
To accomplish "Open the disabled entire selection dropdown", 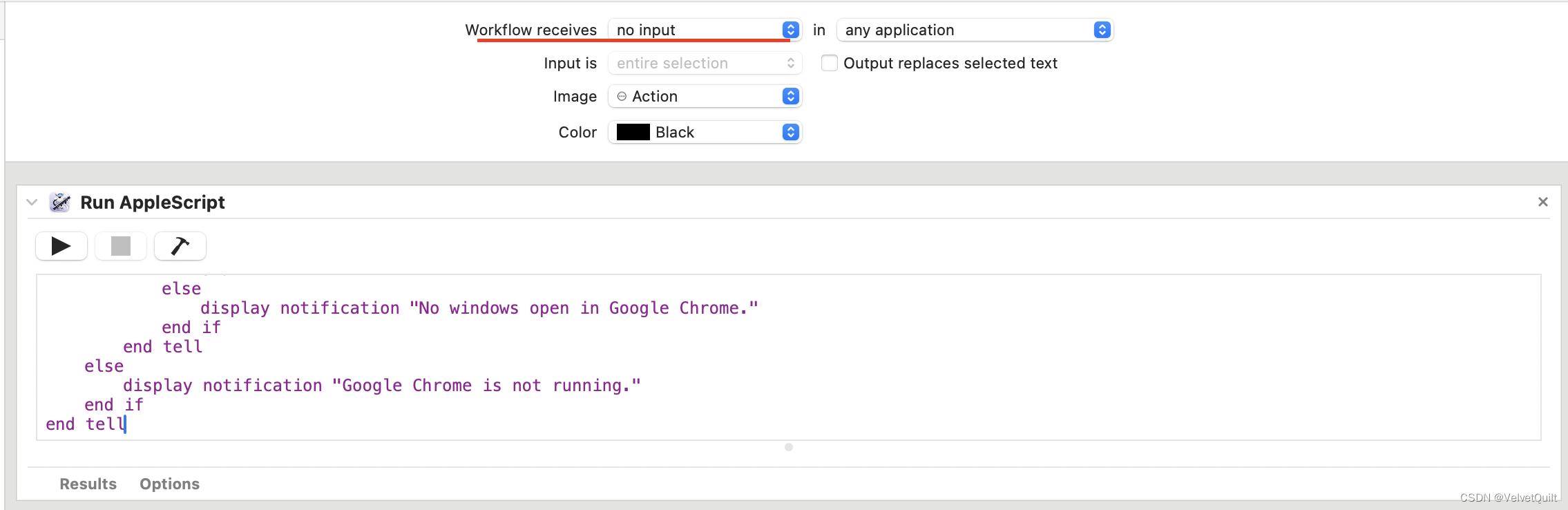I will (705, 63).
